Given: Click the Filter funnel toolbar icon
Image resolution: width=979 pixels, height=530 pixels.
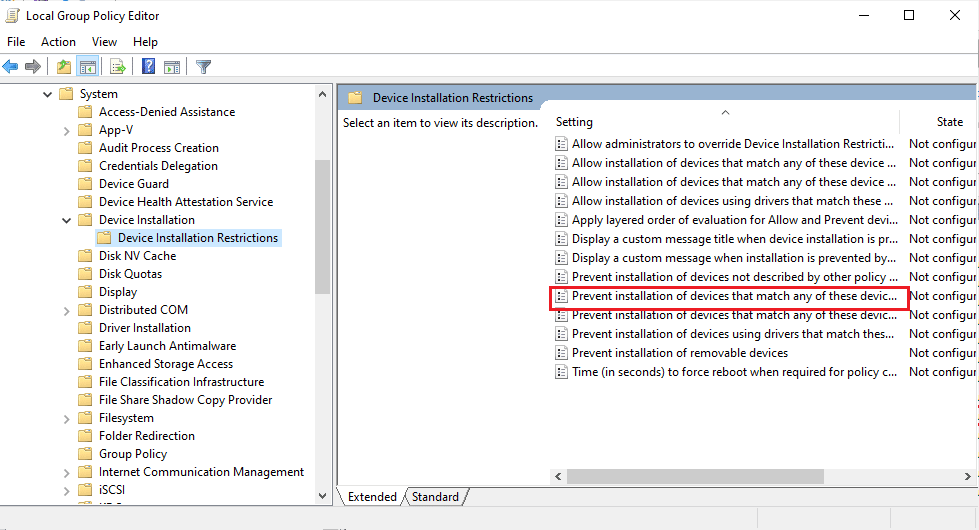Looking at the screenshot, I should point(204,66).
